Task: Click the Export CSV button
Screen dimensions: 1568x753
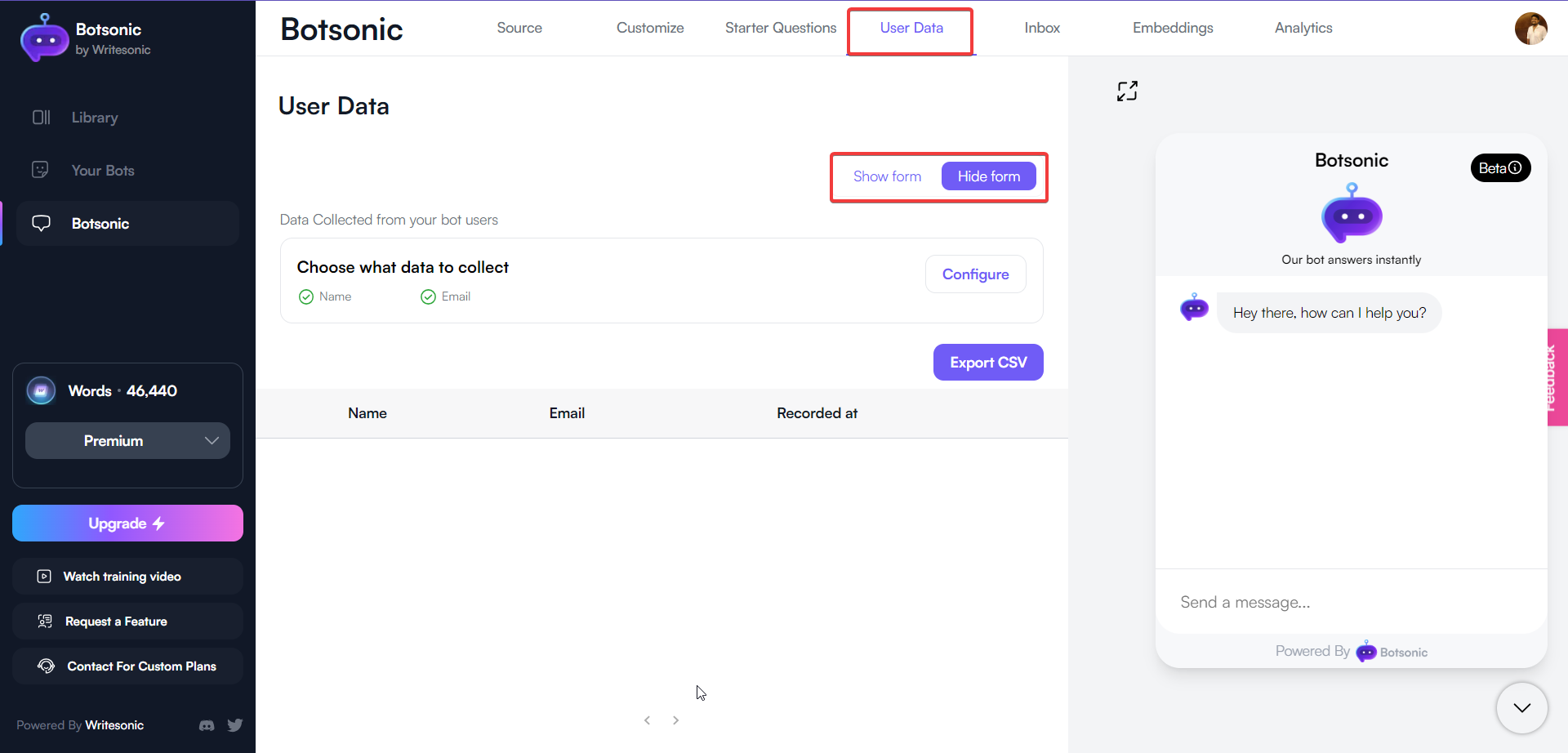Action: (x=987, y=362)
